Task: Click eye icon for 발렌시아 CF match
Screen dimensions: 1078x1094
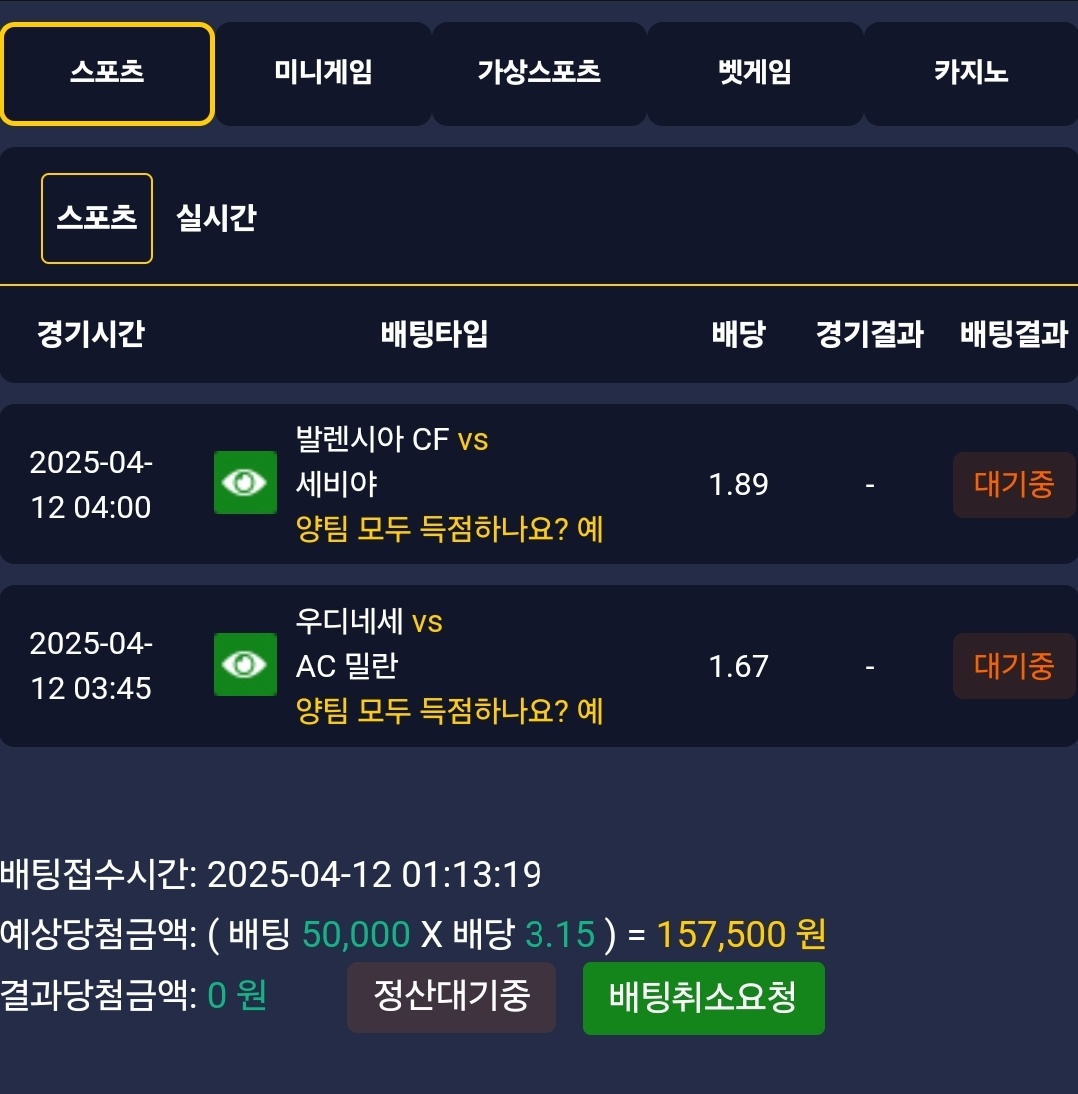Action: (245, 483)
